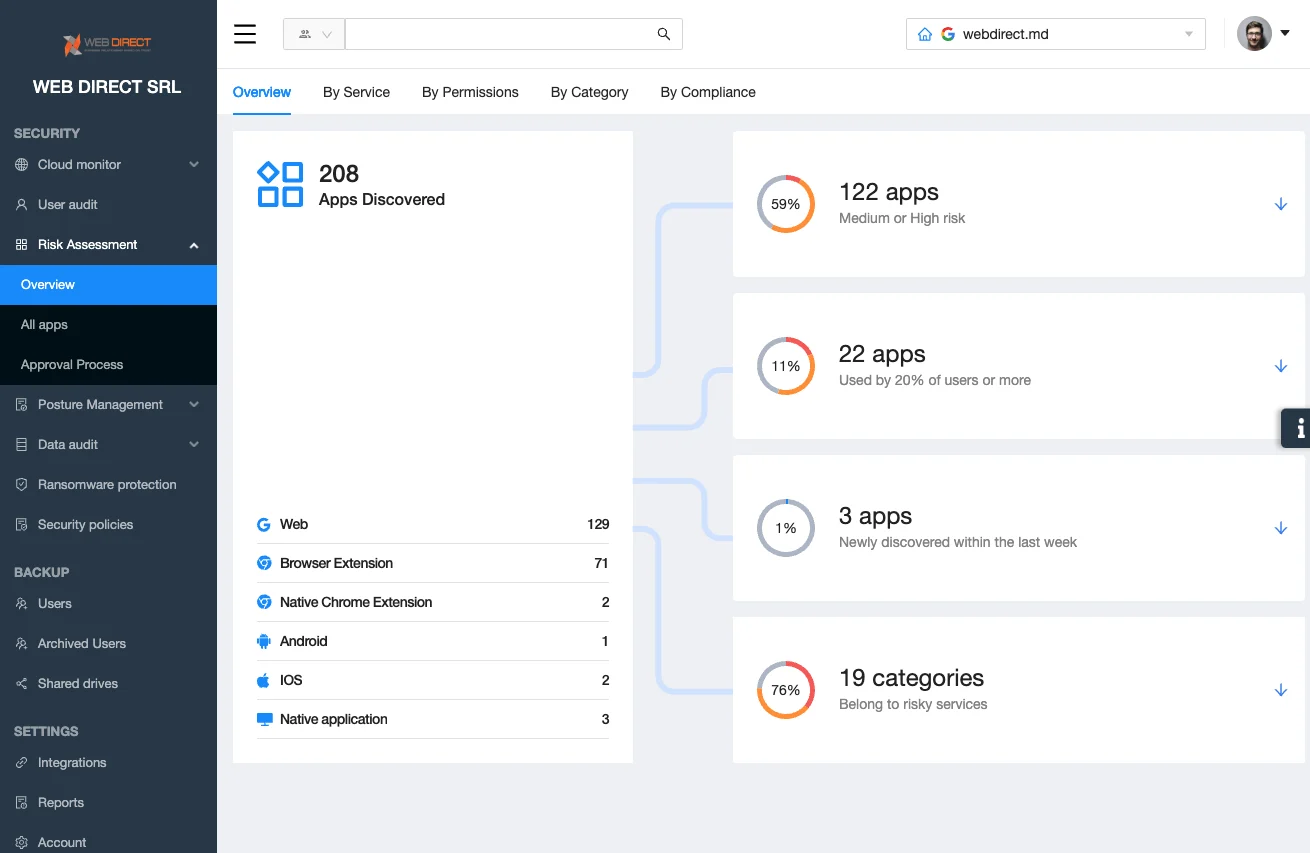Switch to the By Category tab

pyautogui.click(x=589, y=92)
